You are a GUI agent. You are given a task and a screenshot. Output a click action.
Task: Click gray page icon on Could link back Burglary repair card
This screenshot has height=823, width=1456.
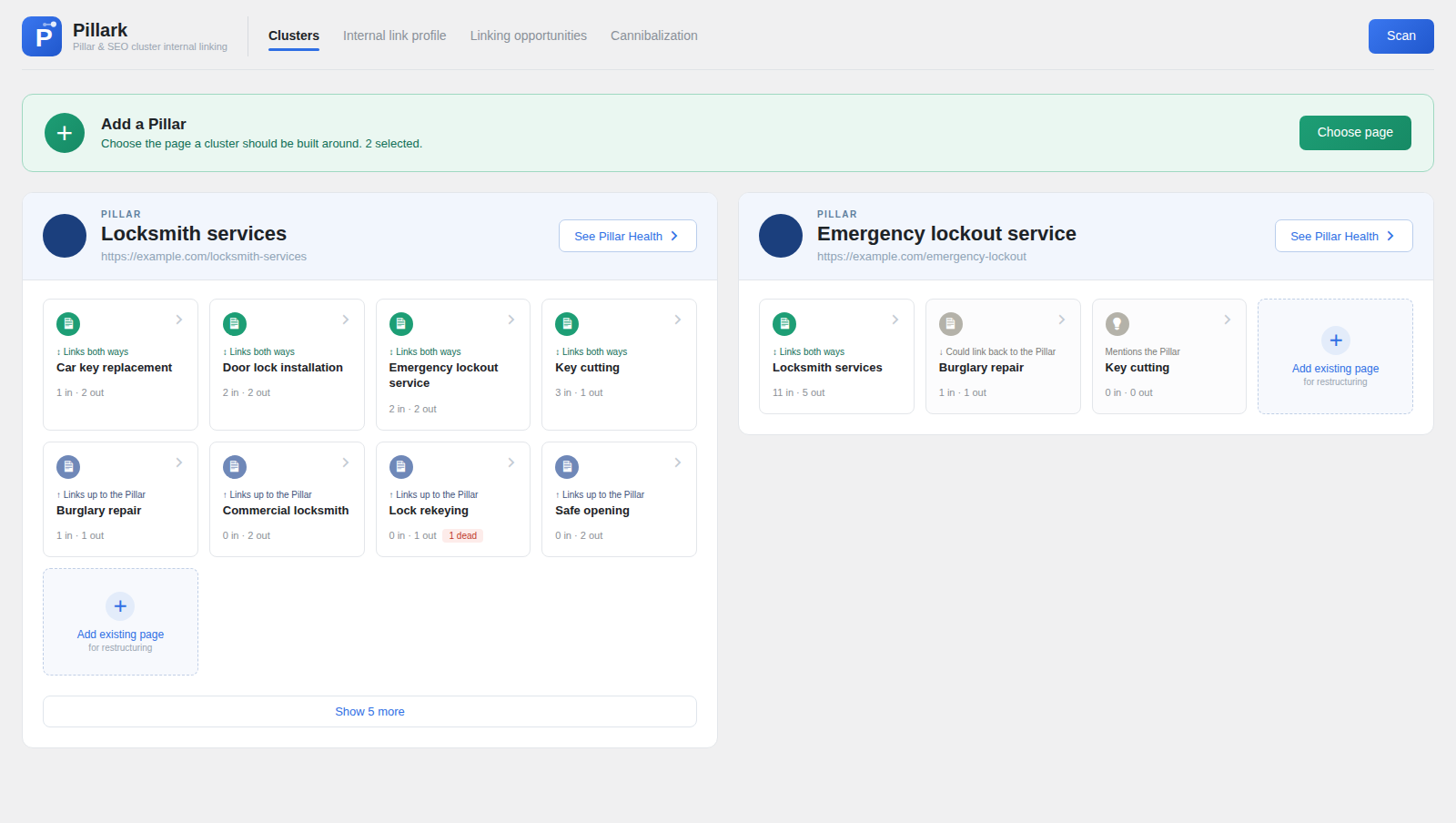(x=951, y=324)
